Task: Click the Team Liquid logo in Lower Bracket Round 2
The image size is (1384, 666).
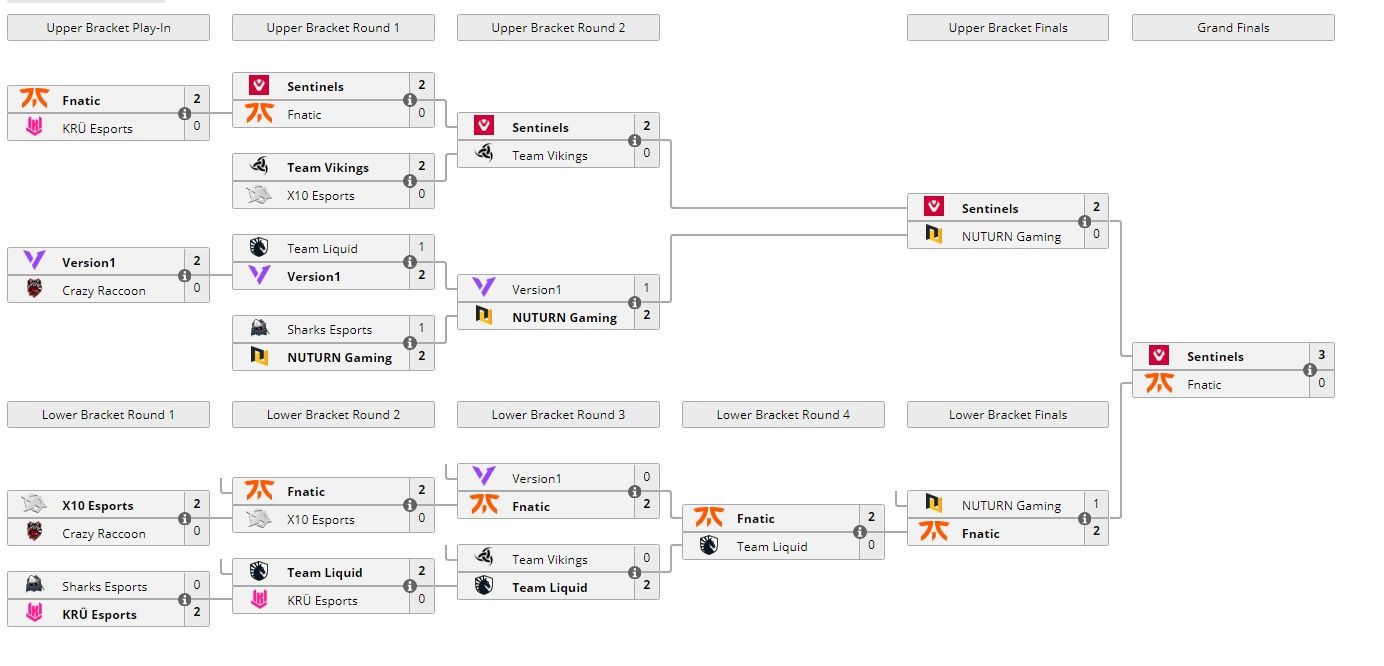Action: (260, 572)
